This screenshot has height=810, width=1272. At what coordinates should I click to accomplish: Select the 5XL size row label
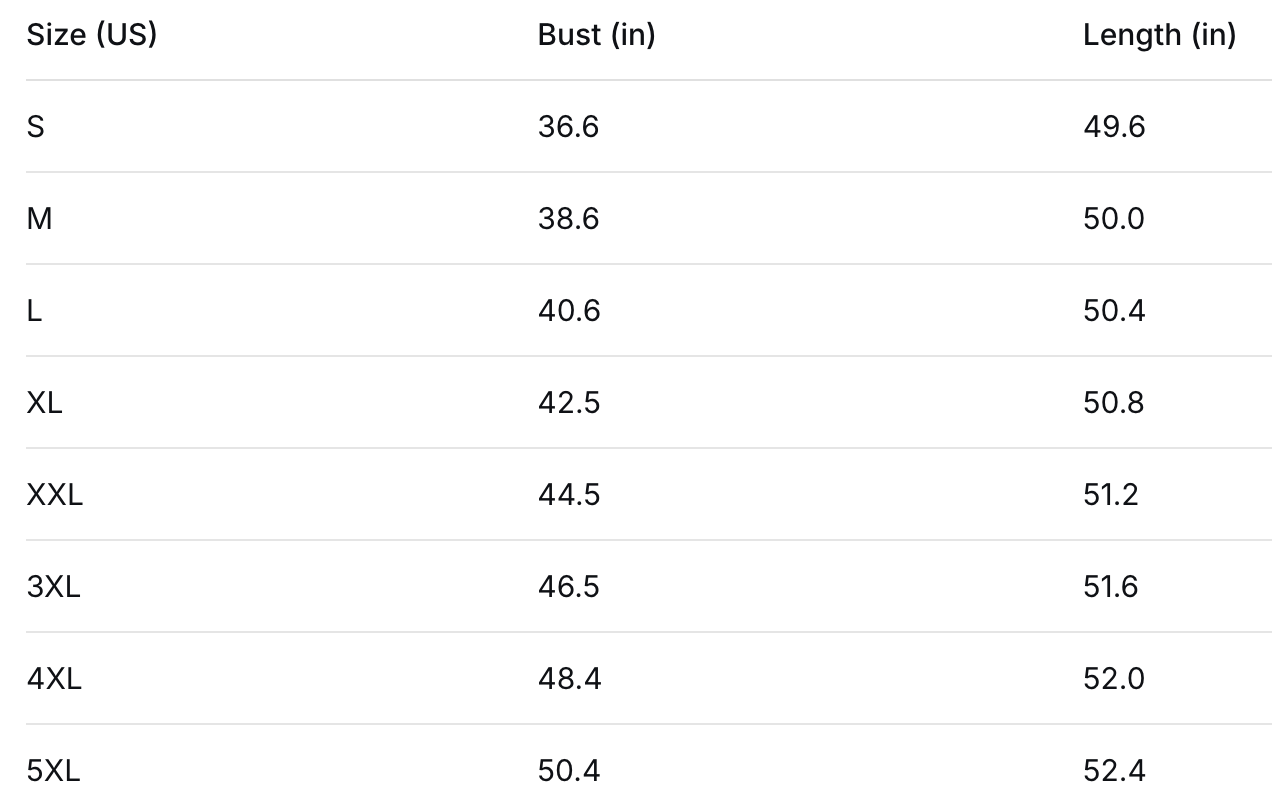point(53,771)
